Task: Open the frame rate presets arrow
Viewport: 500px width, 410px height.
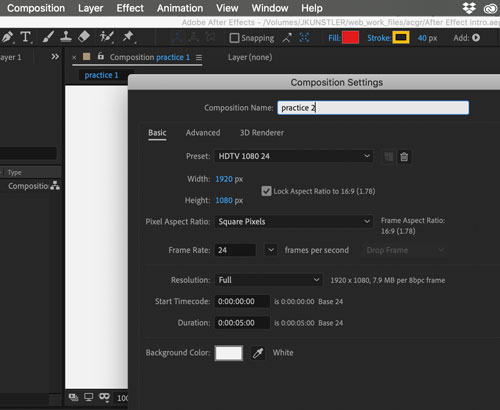Action: 271,250
